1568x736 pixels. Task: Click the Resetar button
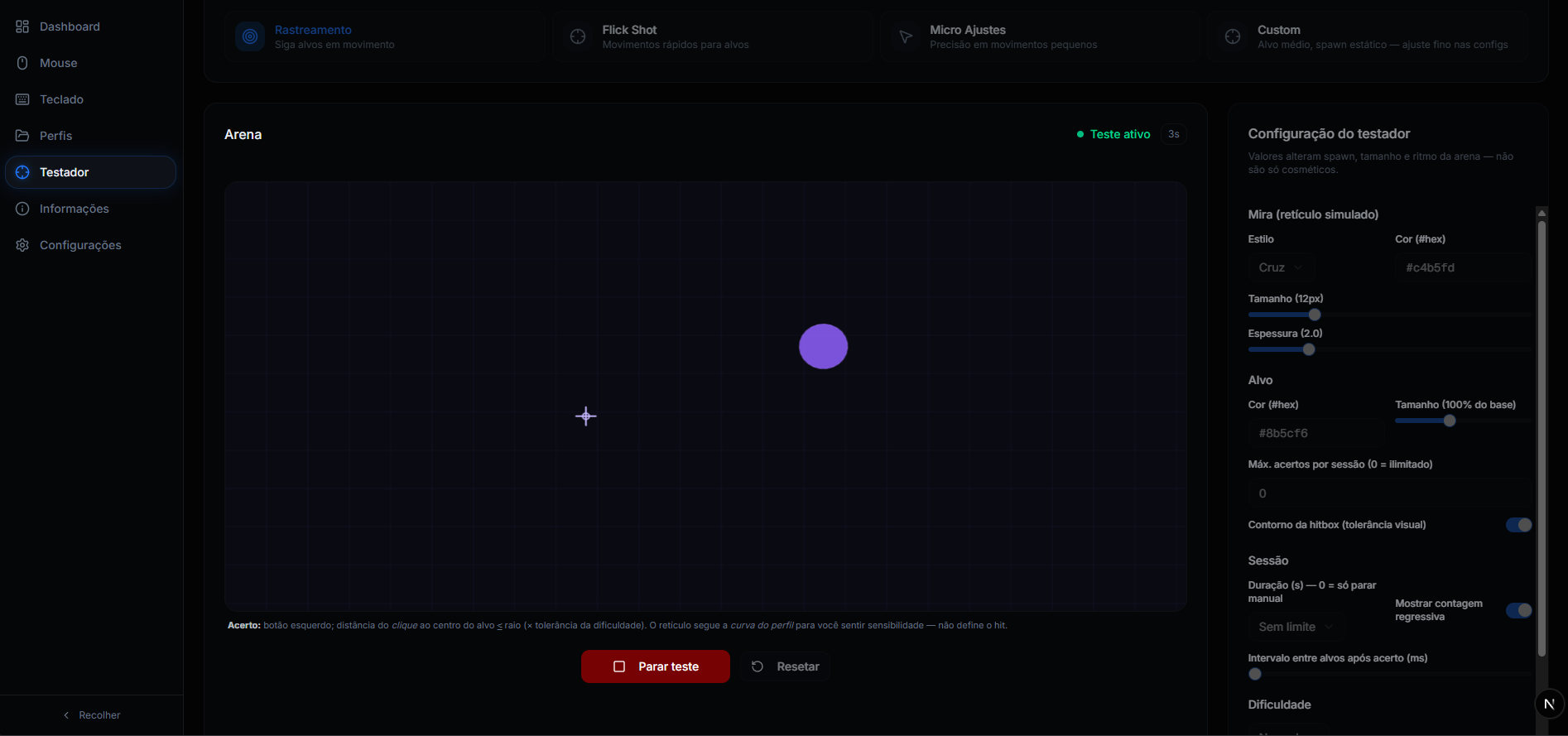tap(786, 666)
